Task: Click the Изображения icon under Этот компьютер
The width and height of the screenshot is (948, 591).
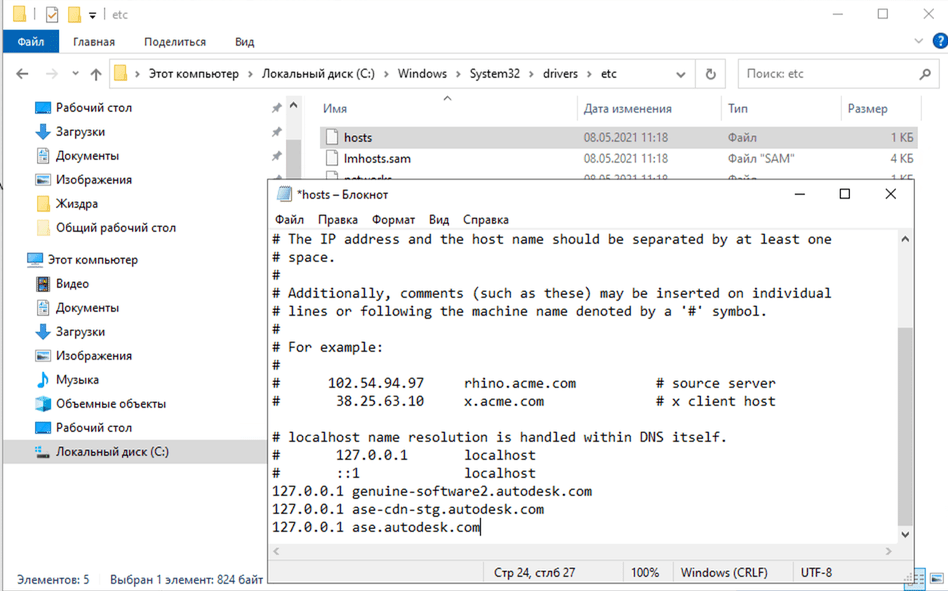Action: click(43, 356)
